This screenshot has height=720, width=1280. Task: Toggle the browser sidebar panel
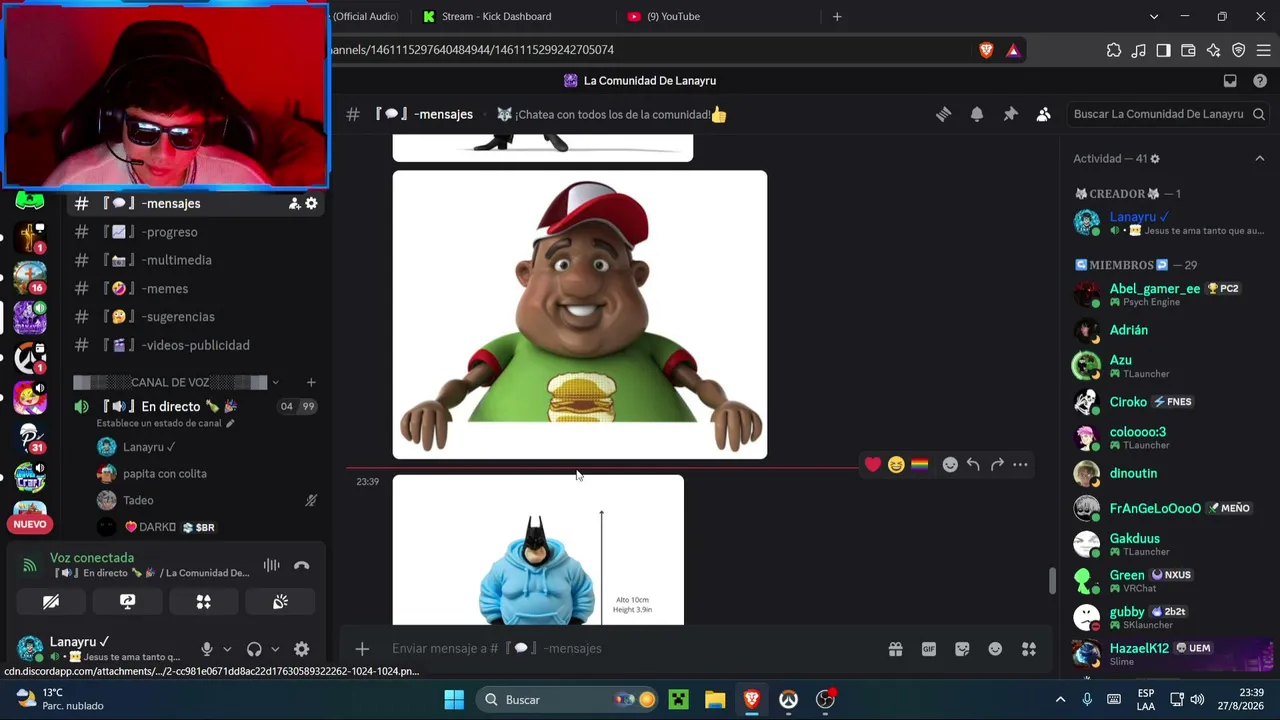pos(1163,50)
